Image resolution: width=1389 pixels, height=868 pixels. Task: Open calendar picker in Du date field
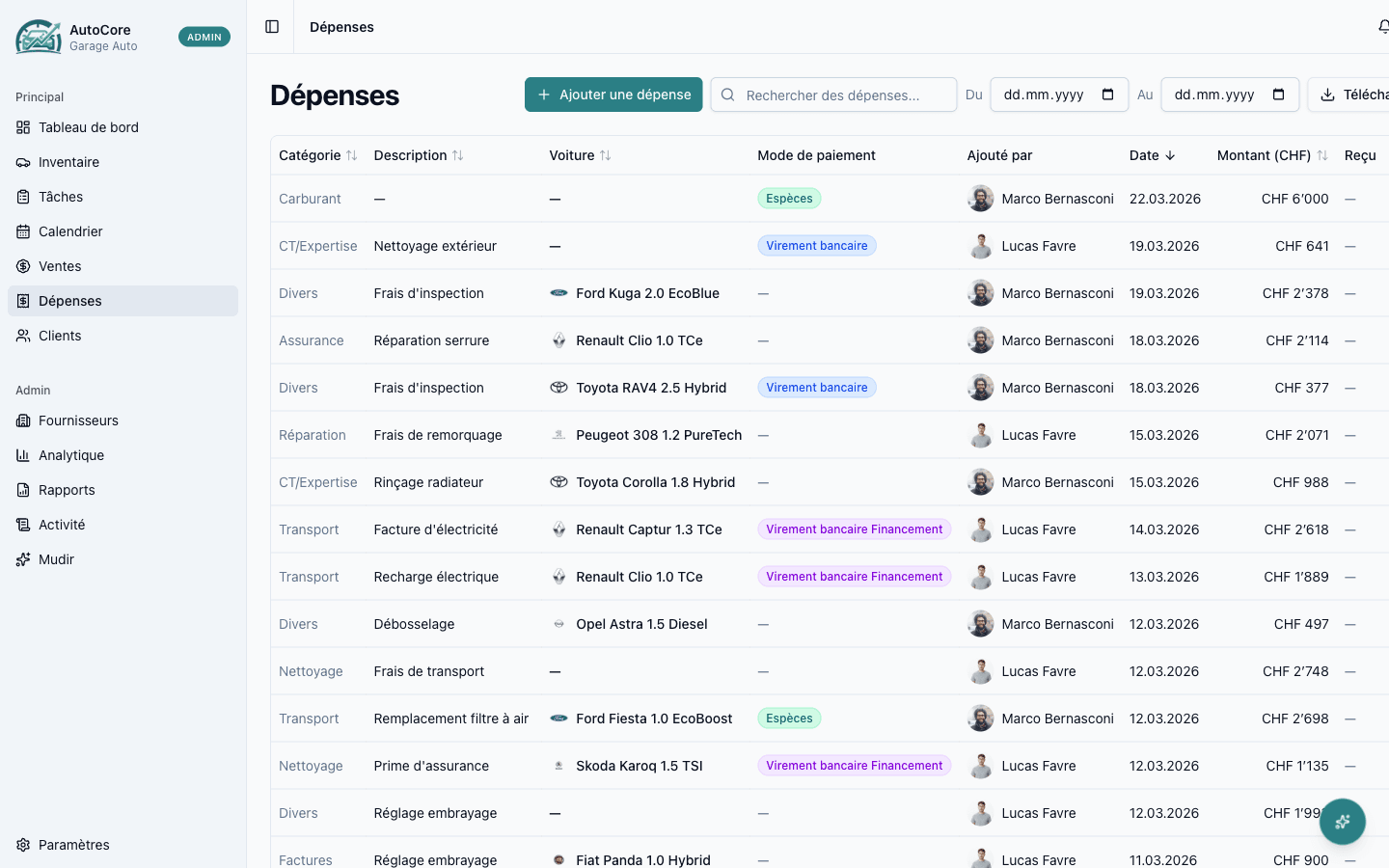tap(1107, 95)
